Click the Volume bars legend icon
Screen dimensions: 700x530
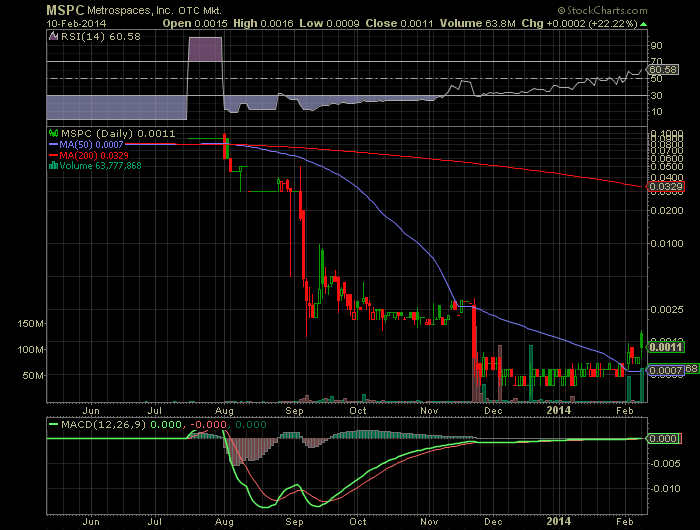point(53,166)
